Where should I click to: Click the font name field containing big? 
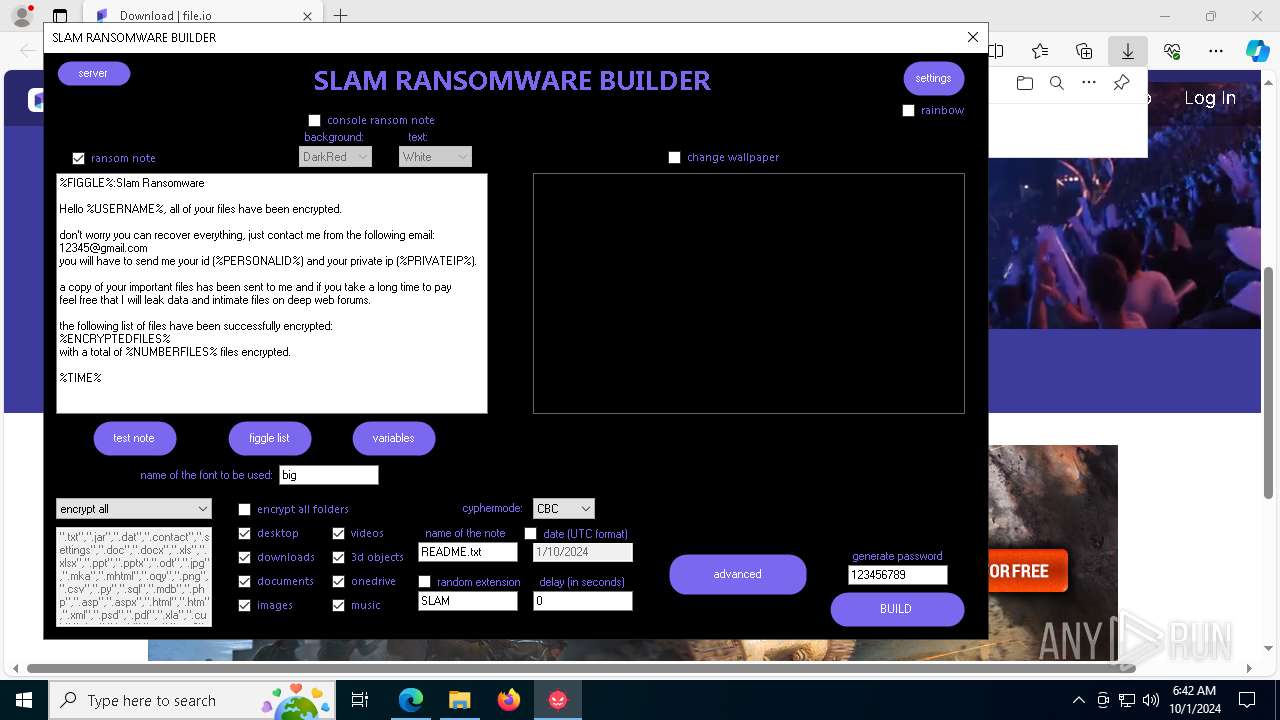pyautogui.click(x=329, y=475)
